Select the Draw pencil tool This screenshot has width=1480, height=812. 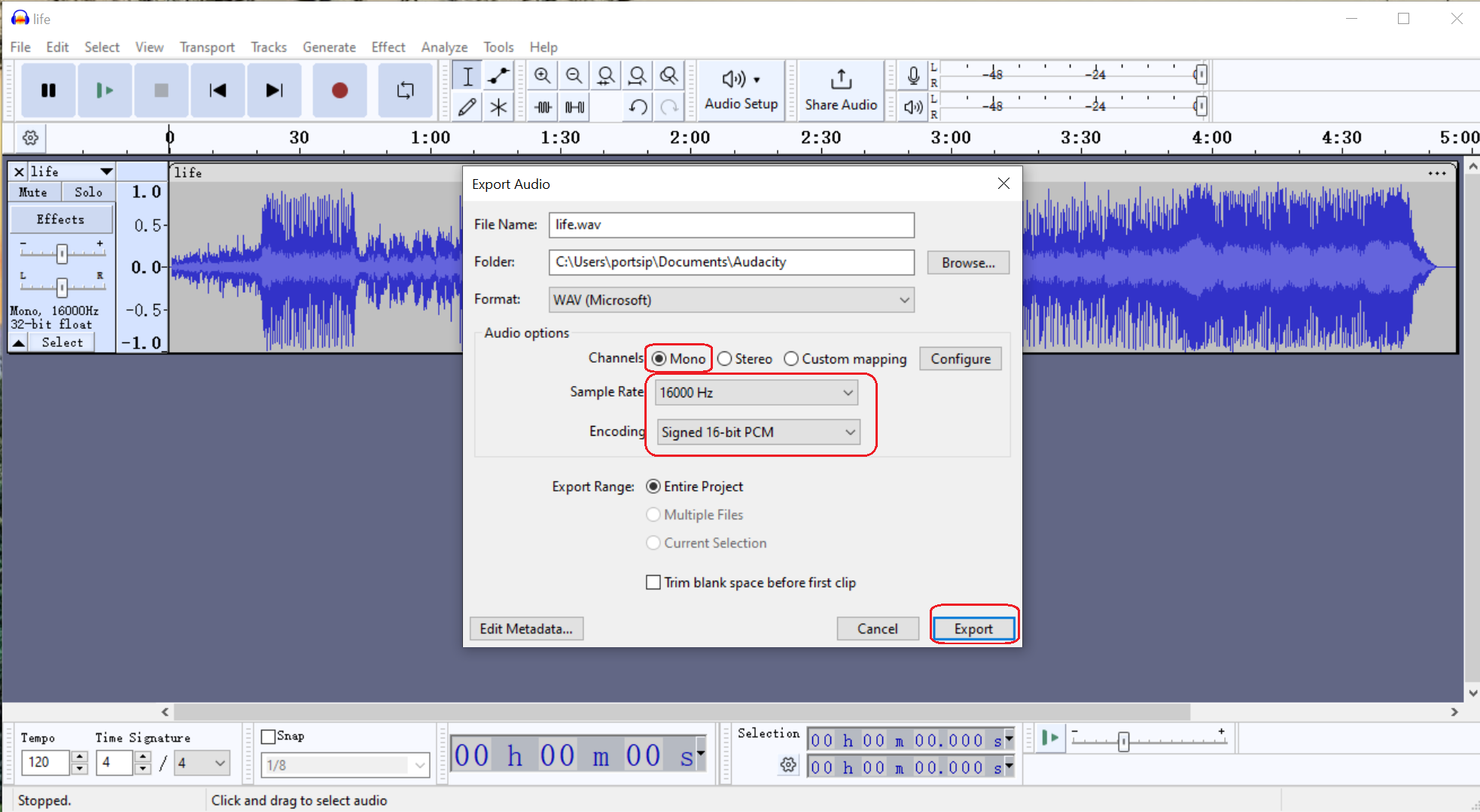point(467,108)
